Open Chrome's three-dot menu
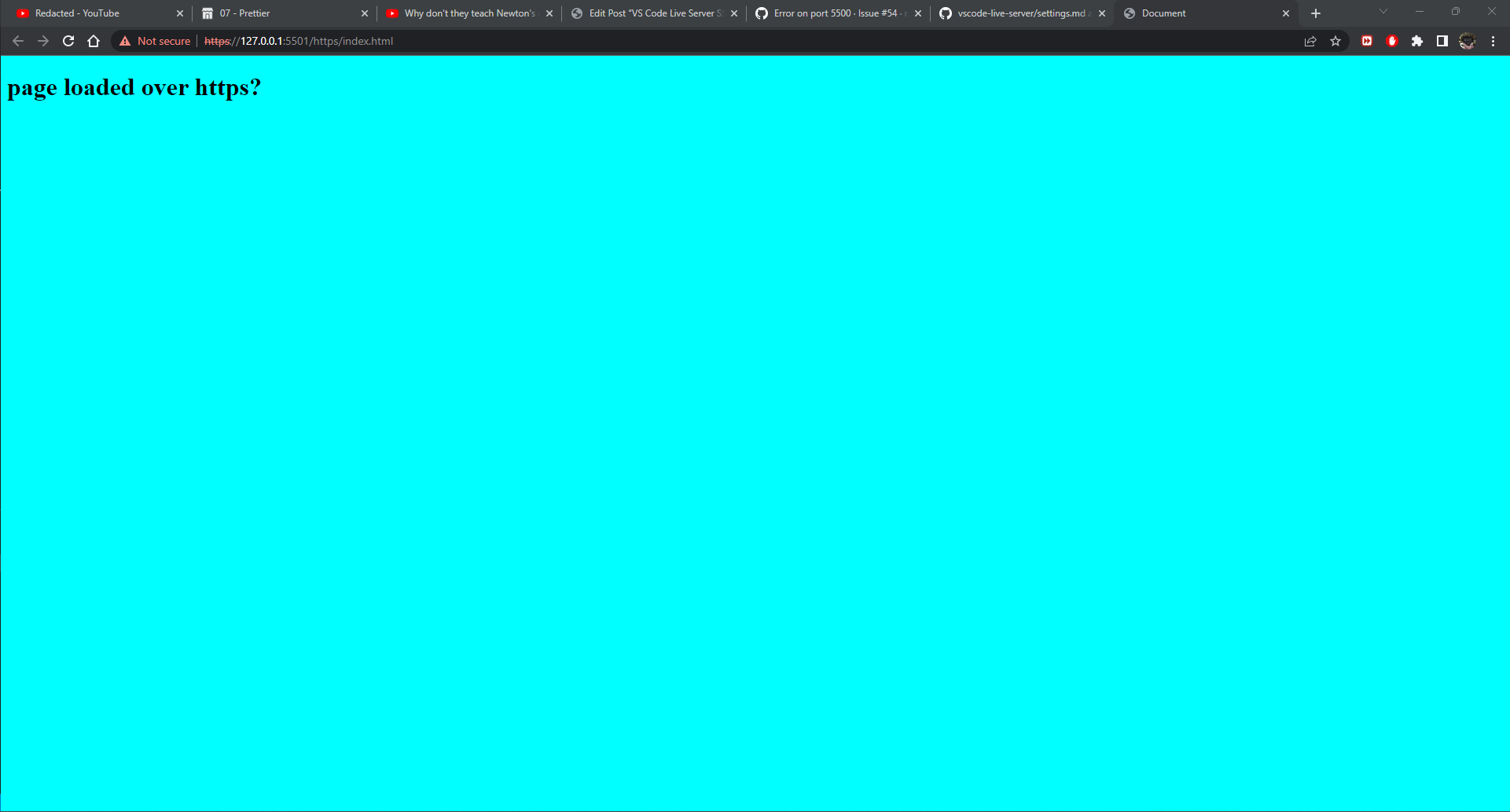1510x812 pixels. point(1493,41)
